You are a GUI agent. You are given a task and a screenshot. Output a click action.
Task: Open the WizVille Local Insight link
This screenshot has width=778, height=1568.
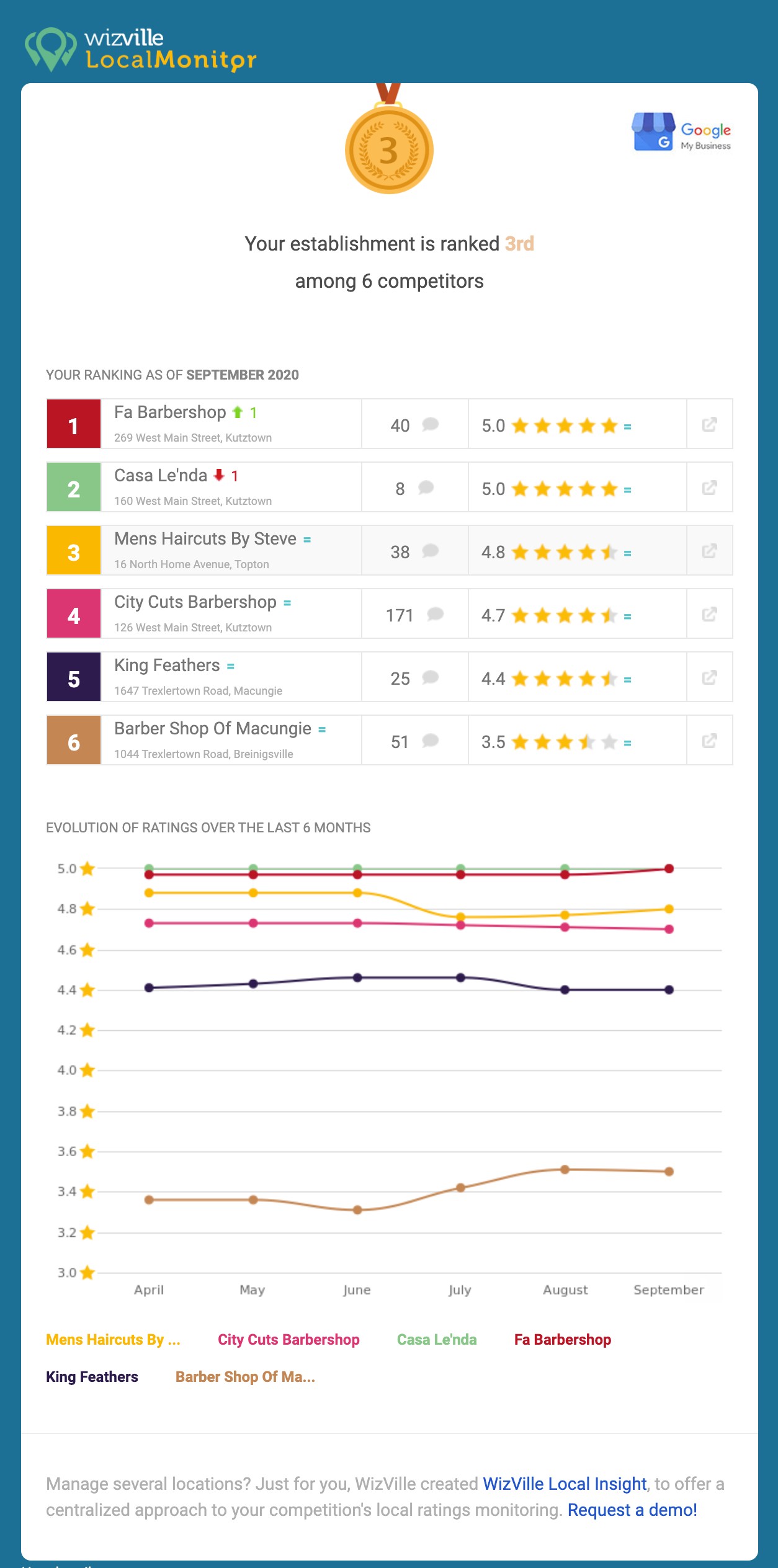click(565, 1484)
